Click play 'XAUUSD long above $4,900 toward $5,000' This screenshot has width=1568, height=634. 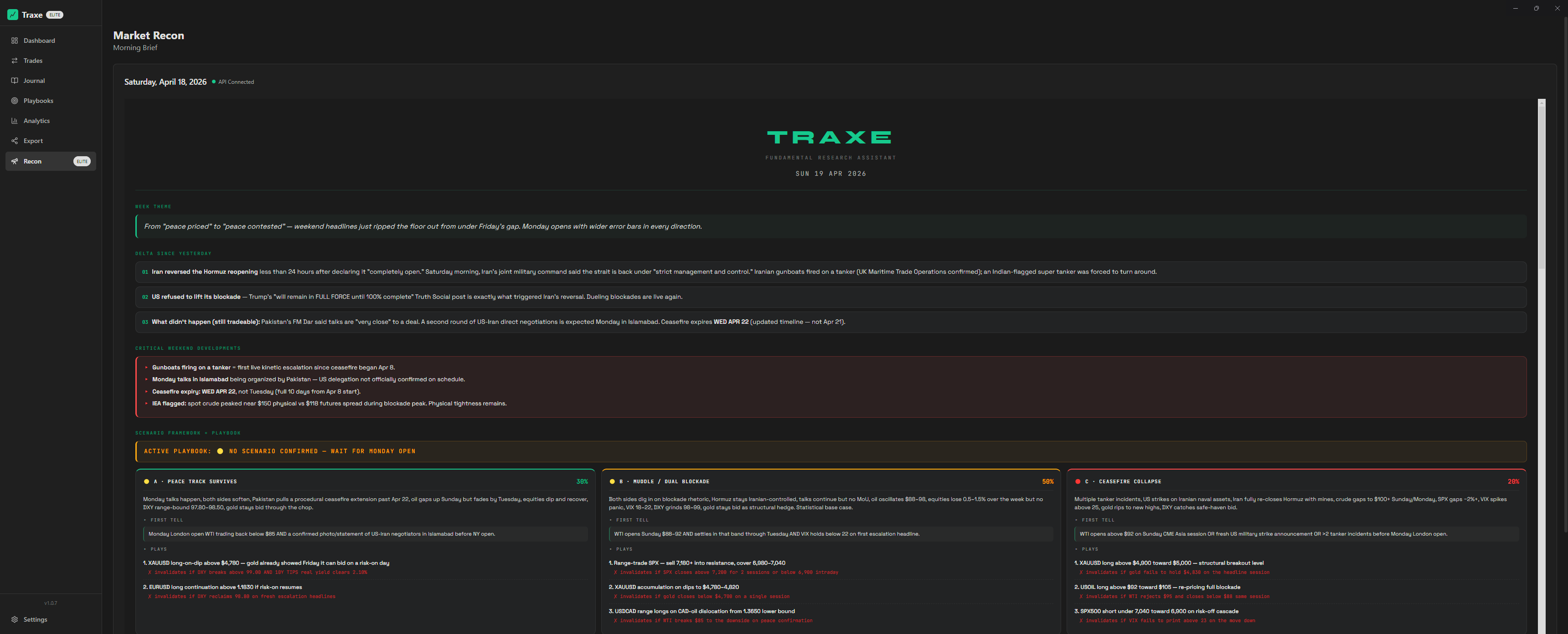1169,563
